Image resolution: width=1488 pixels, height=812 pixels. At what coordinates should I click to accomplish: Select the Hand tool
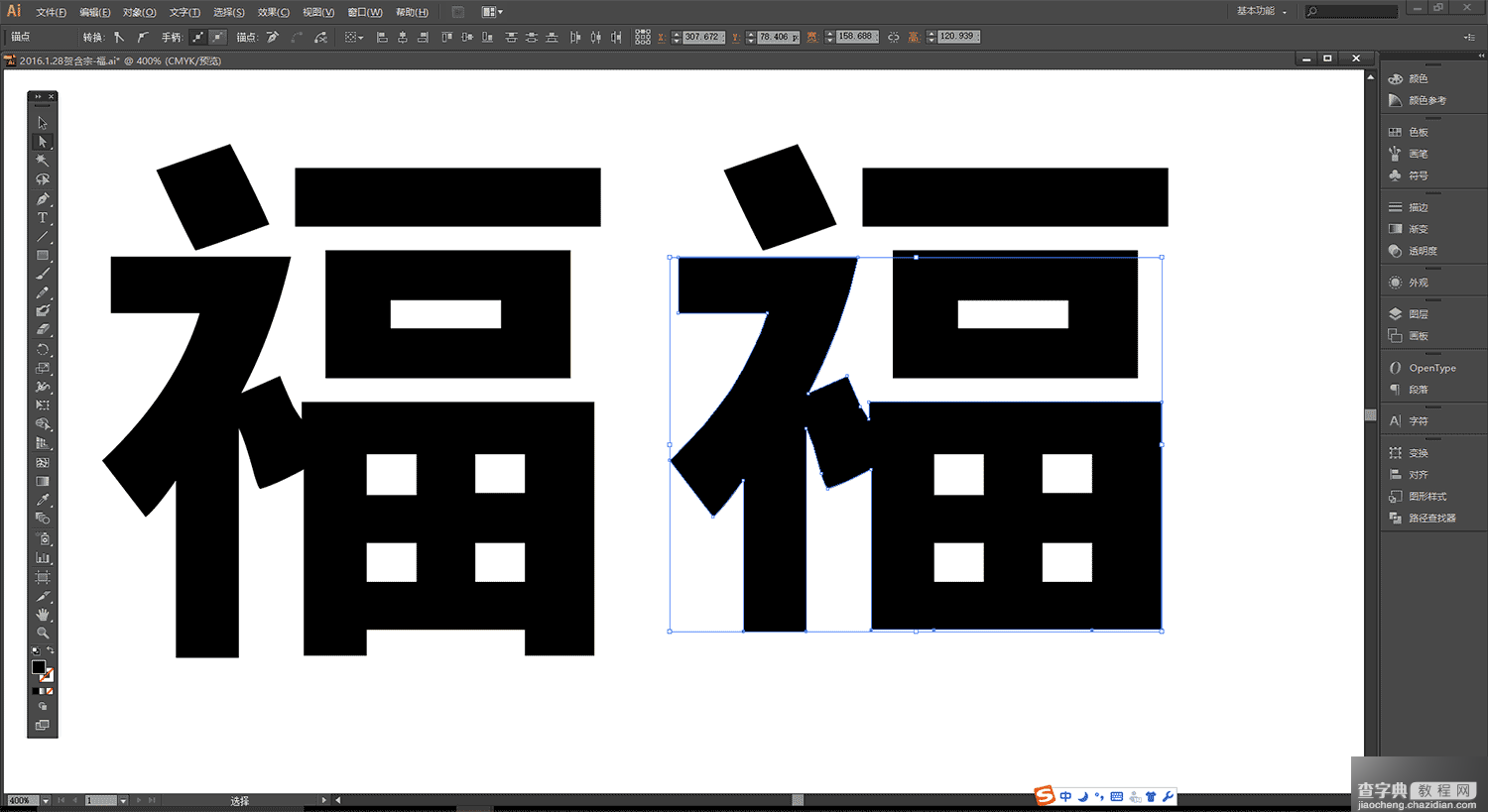click(43, 615)
